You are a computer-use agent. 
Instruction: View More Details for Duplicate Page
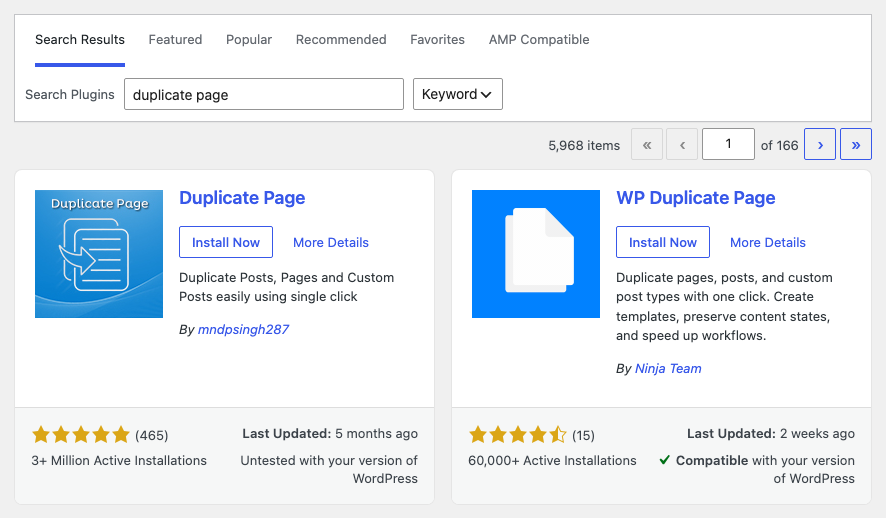(x=331, y=242)
